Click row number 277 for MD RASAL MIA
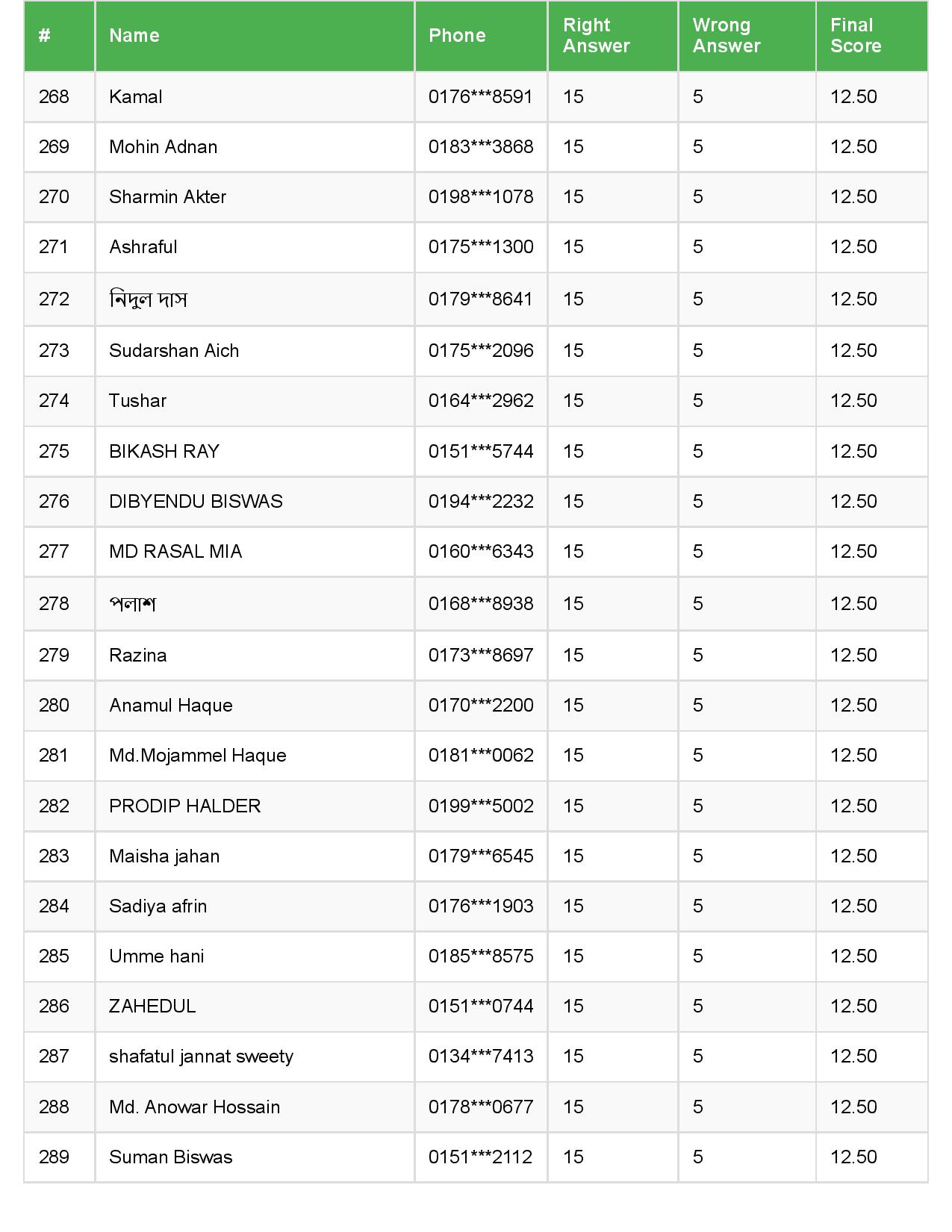The width and height of the screenshot is (952, 1232). click(x=54, y=552)
